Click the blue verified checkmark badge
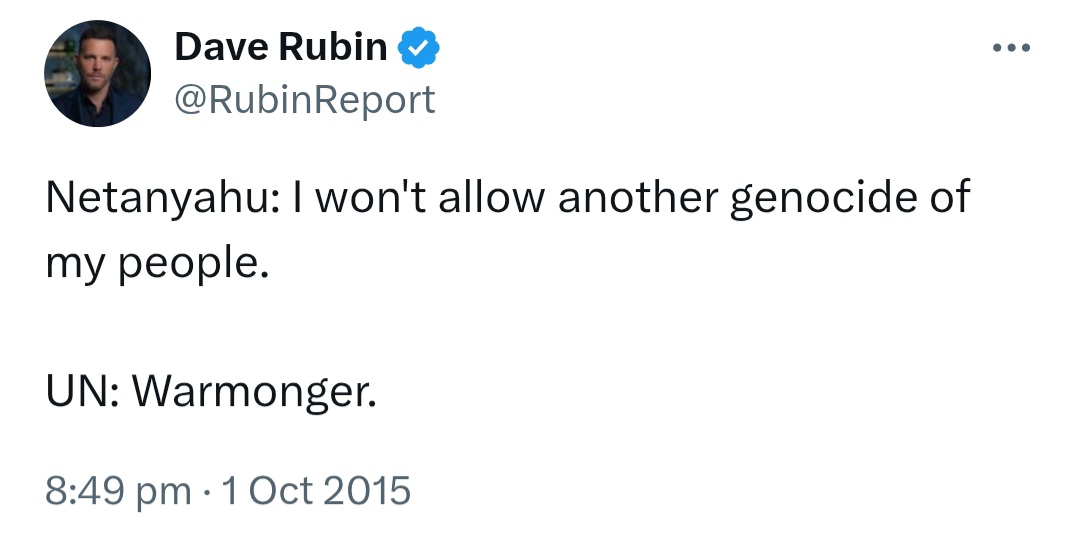Viewport: 1080px width, 537px height. coord(419,48)
